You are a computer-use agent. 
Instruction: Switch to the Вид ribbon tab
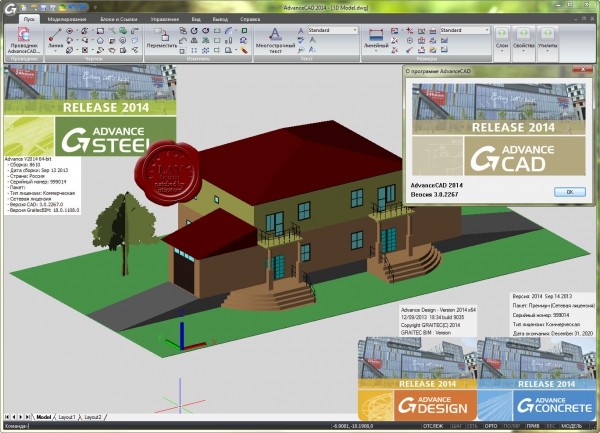click(x=196, y=19)
